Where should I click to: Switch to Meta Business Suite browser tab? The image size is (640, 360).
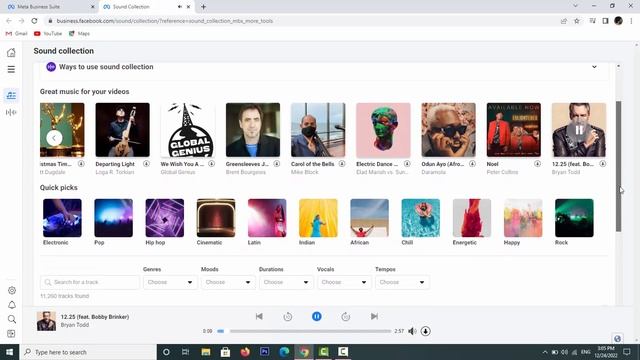pos(50,7)
